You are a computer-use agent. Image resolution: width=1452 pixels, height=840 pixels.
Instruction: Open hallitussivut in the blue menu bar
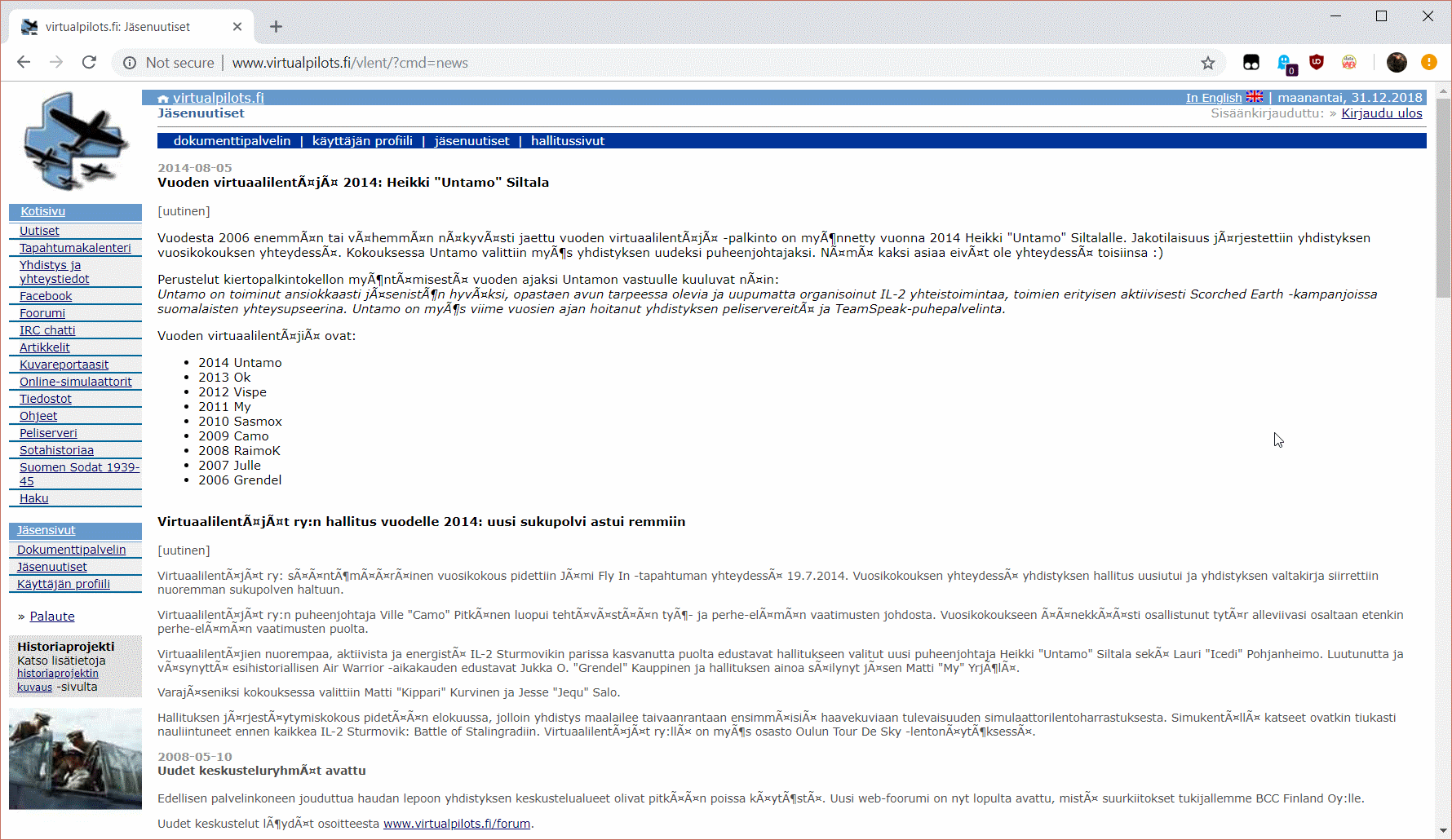(568, 141)
